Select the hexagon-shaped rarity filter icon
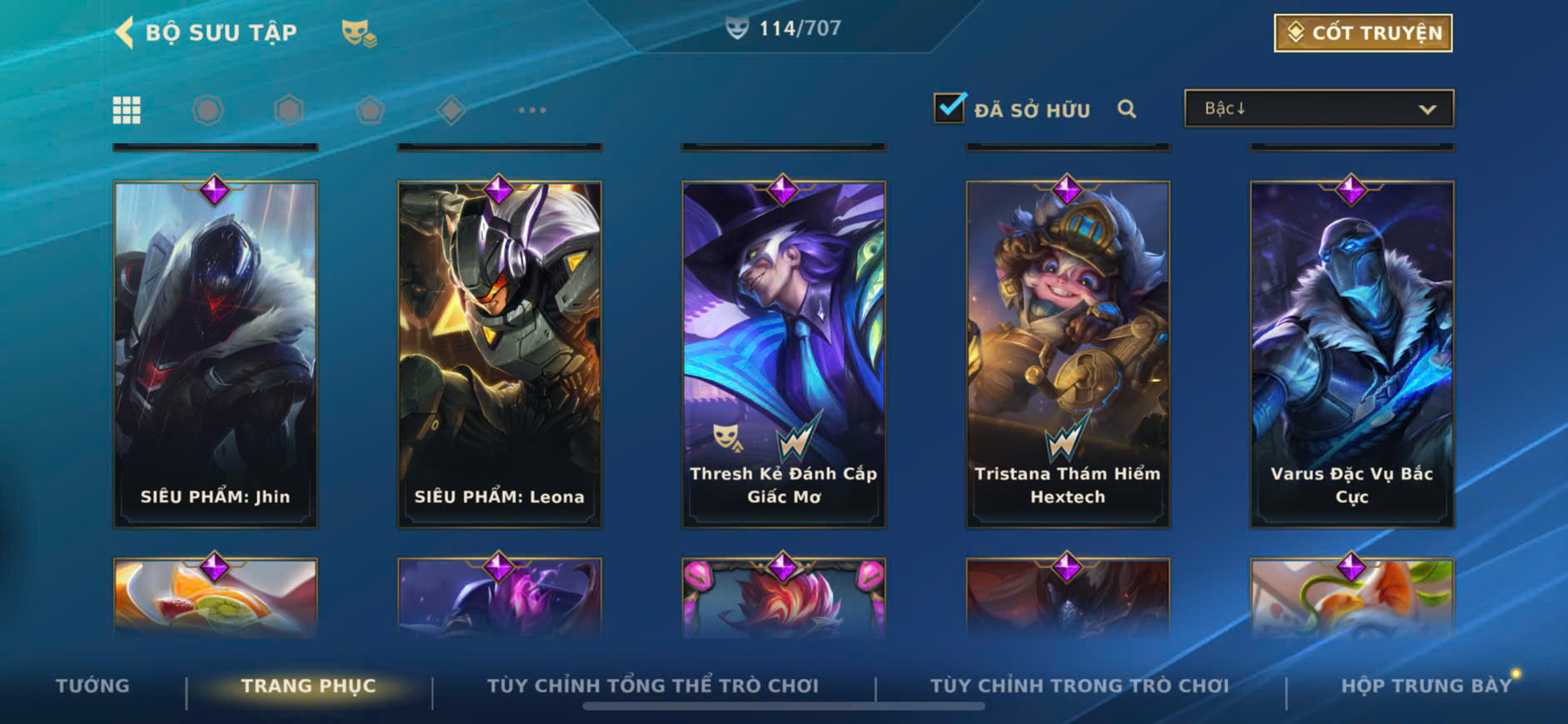Image resolution: width=1568 pixels, height=724 pixels. (289, 110)
